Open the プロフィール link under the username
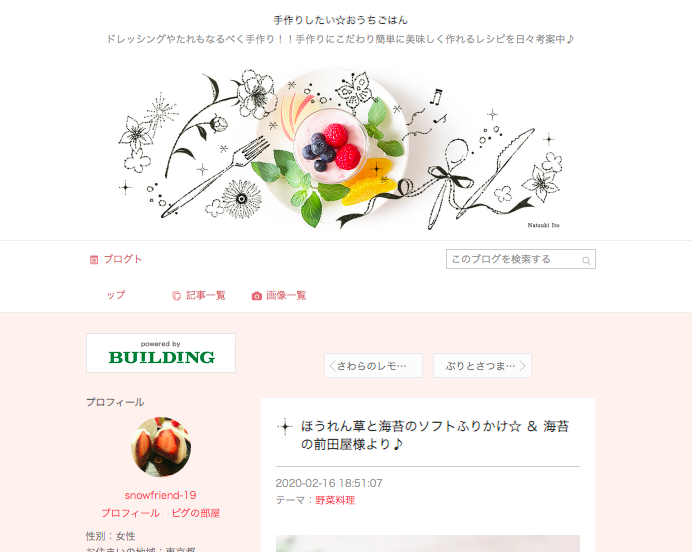Image resolution: width=692 pixels, height=552 pixels. click(x=131, y=513)
